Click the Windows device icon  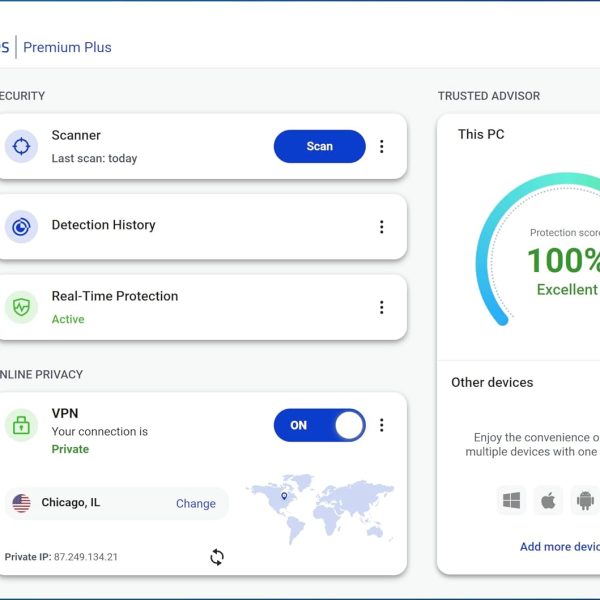512,501
